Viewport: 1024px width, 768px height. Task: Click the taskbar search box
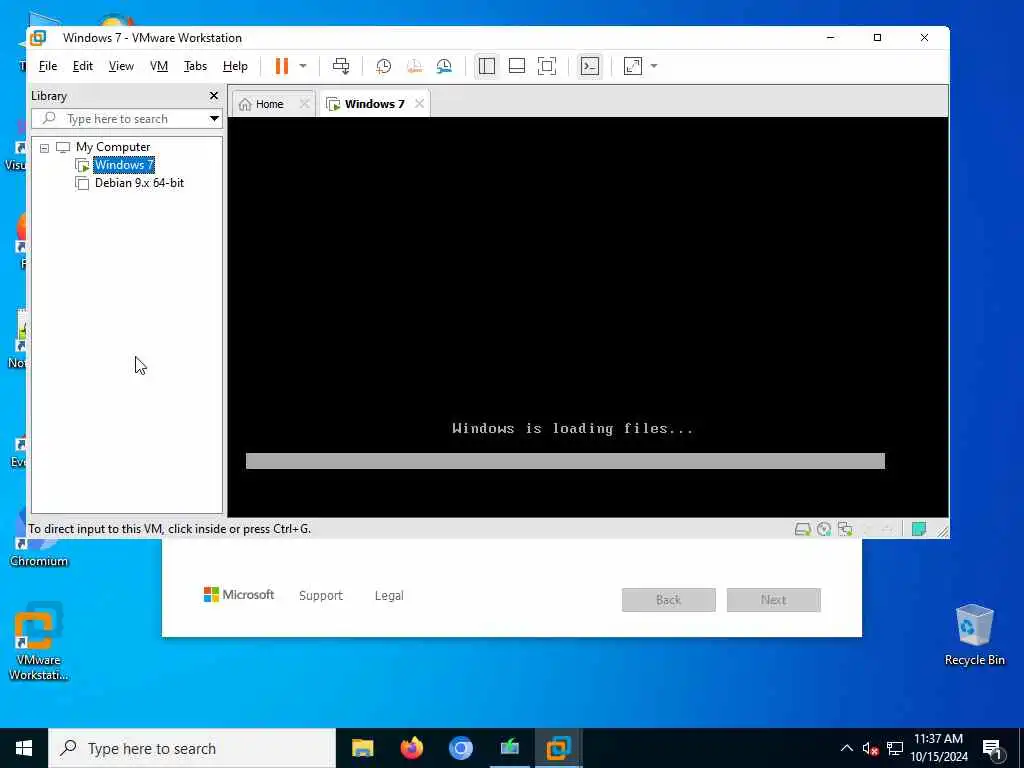[192, 748]
